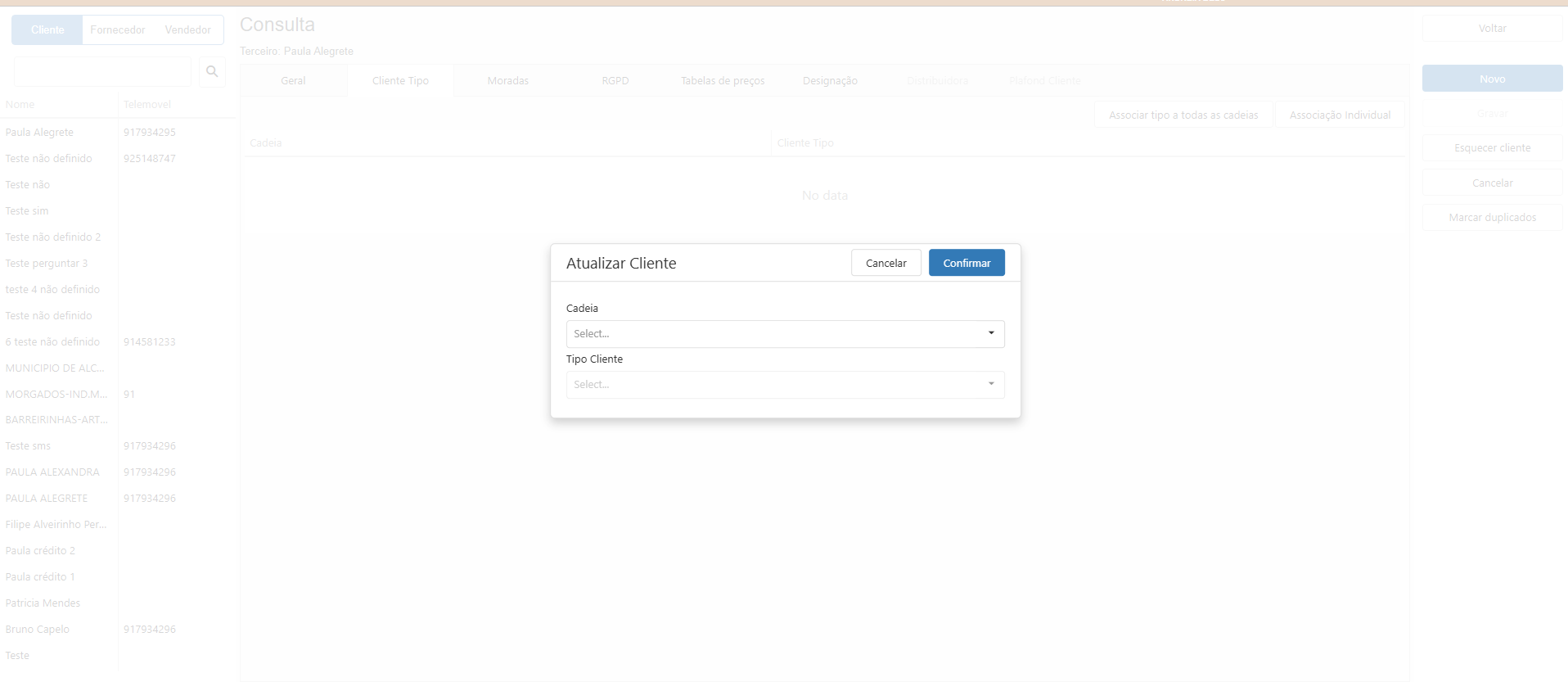Open the Cadeia dropdown in the dialog
The image size is (1568, 682).
pyautogui.click(x=785, y=334)
